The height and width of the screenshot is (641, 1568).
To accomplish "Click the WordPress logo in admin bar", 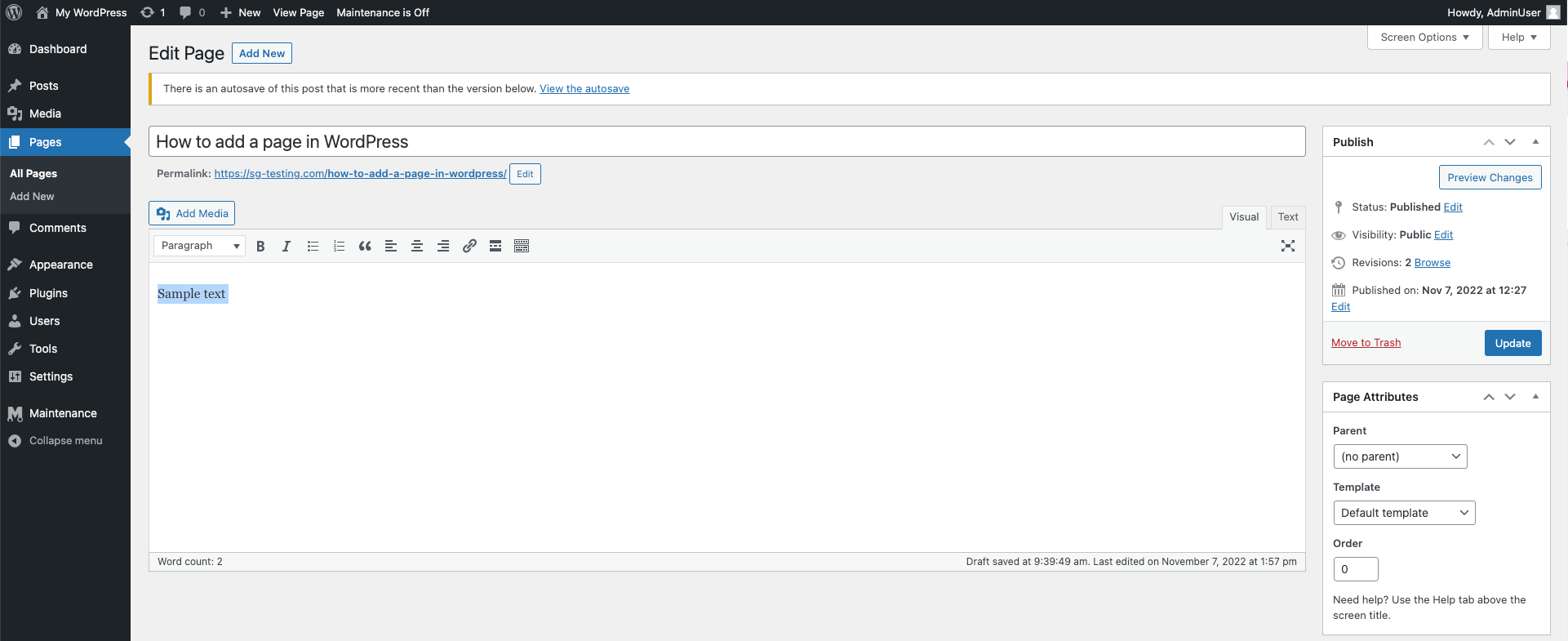I will coord(14,12).
